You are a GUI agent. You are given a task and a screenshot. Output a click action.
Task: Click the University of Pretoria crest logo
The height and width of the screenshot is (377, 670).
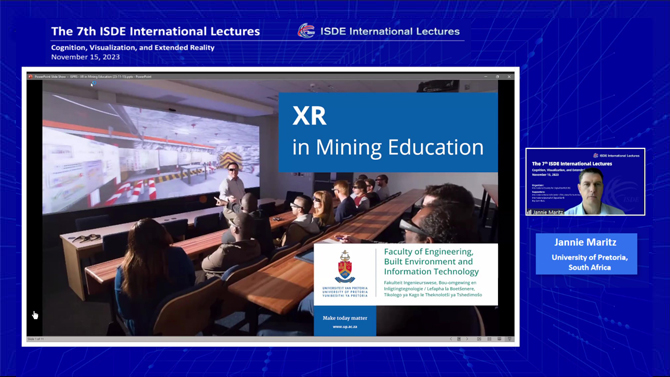[x=345, y=267]
